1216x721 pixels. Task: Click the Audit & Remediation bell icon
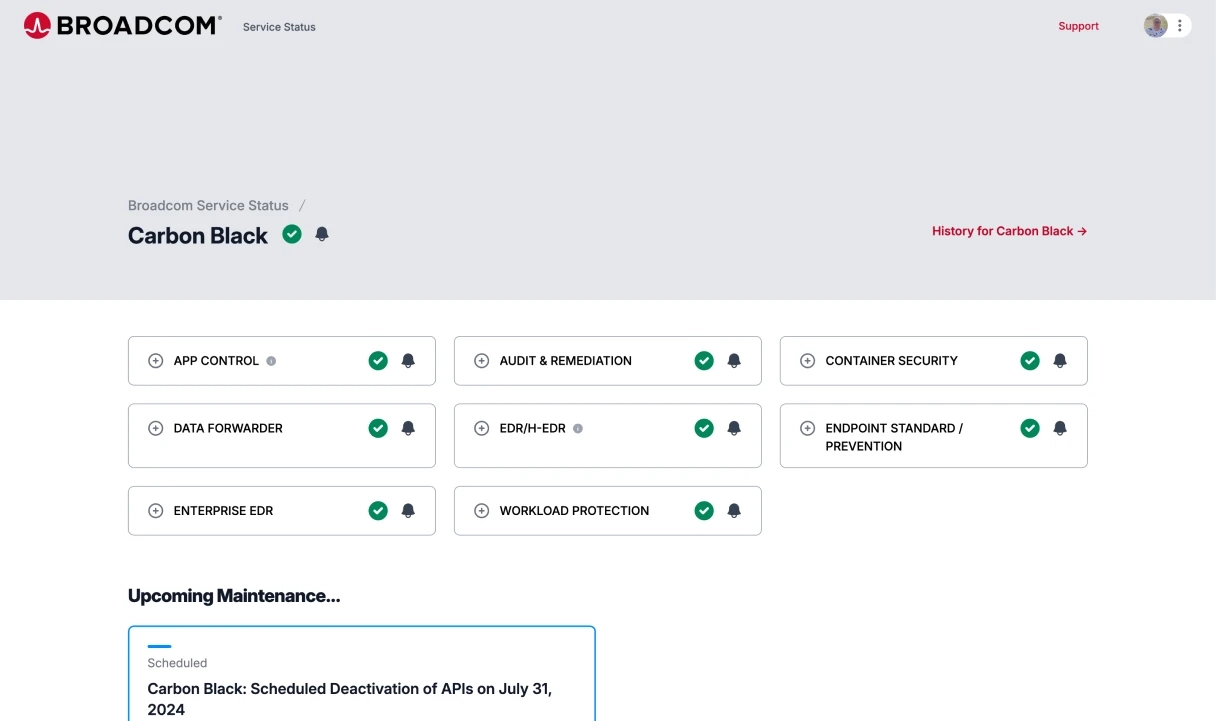click(734, 361)
